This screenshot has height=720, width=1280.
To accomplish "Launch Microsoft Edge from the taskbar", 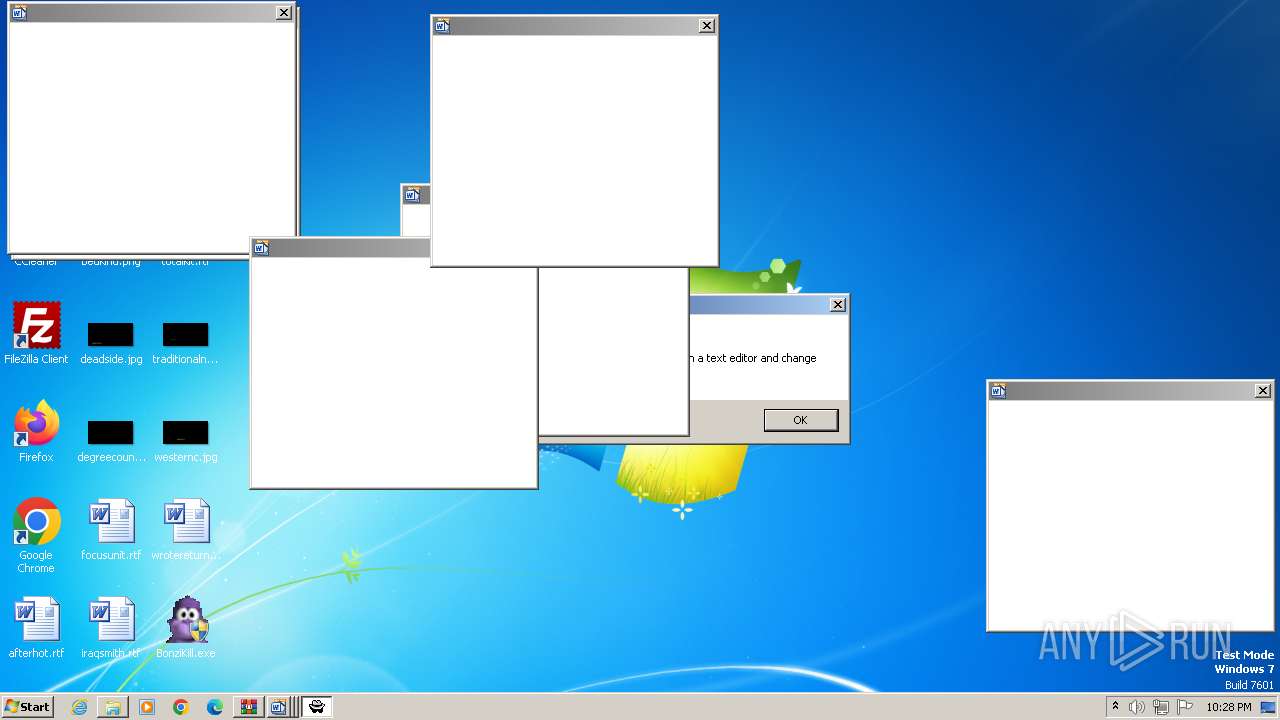I will click(x=215, y=707).
